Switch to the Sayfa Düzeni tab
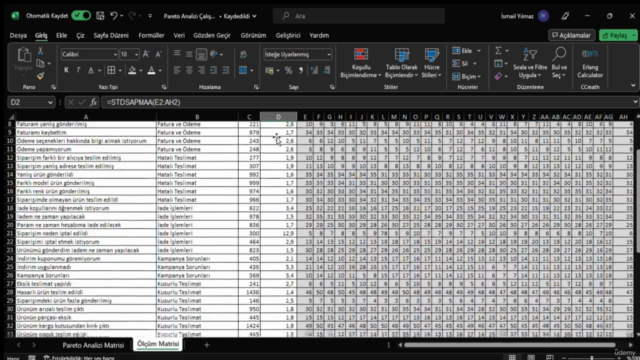The width and height of the screenshot is (640, 360). coord(111,36)
